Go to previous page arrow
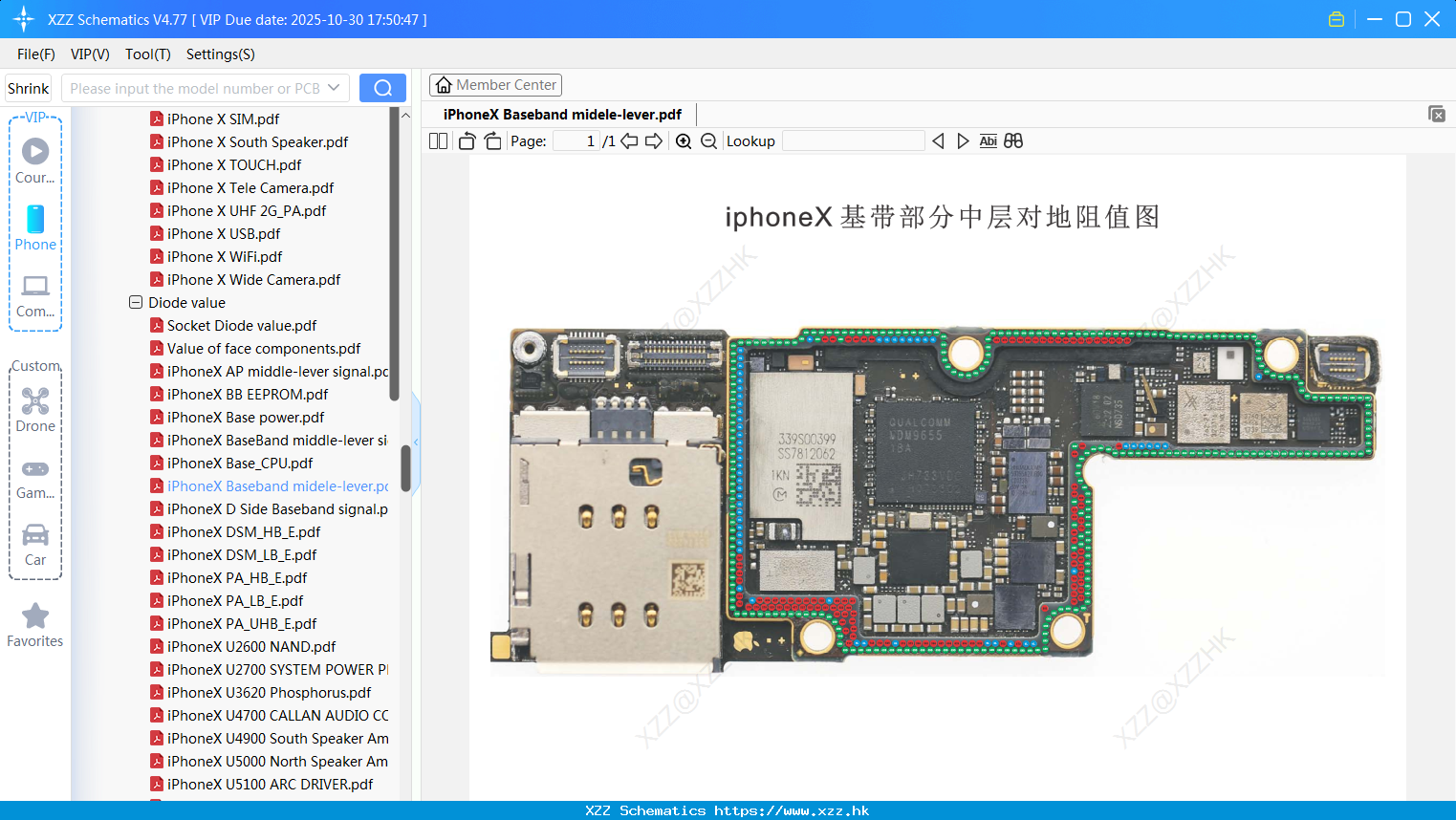 tap(629, 140)
